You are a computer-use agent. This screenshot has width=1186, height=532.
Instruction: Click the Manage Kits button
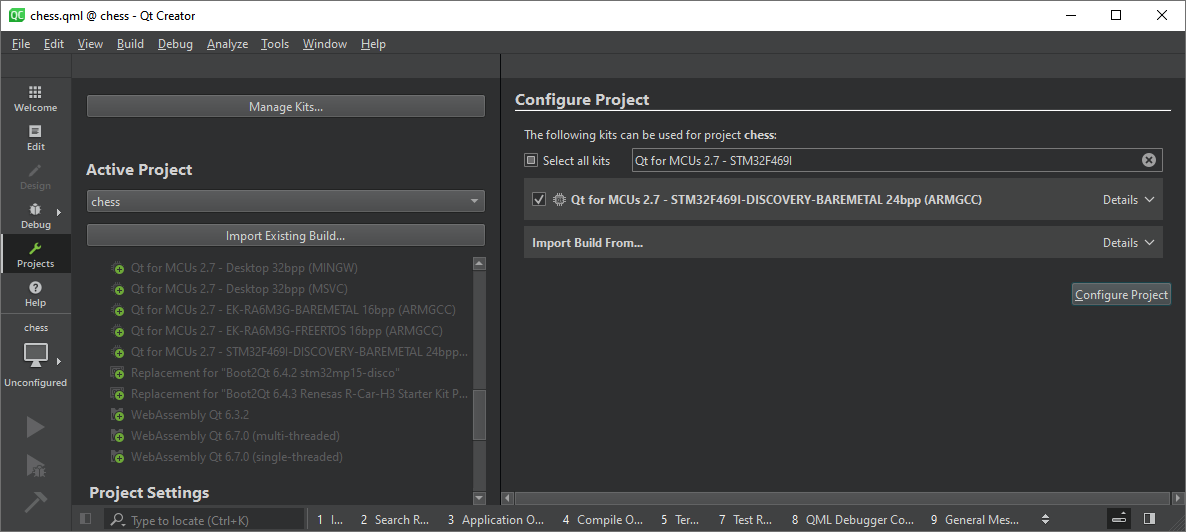click(x=285, y=107)
